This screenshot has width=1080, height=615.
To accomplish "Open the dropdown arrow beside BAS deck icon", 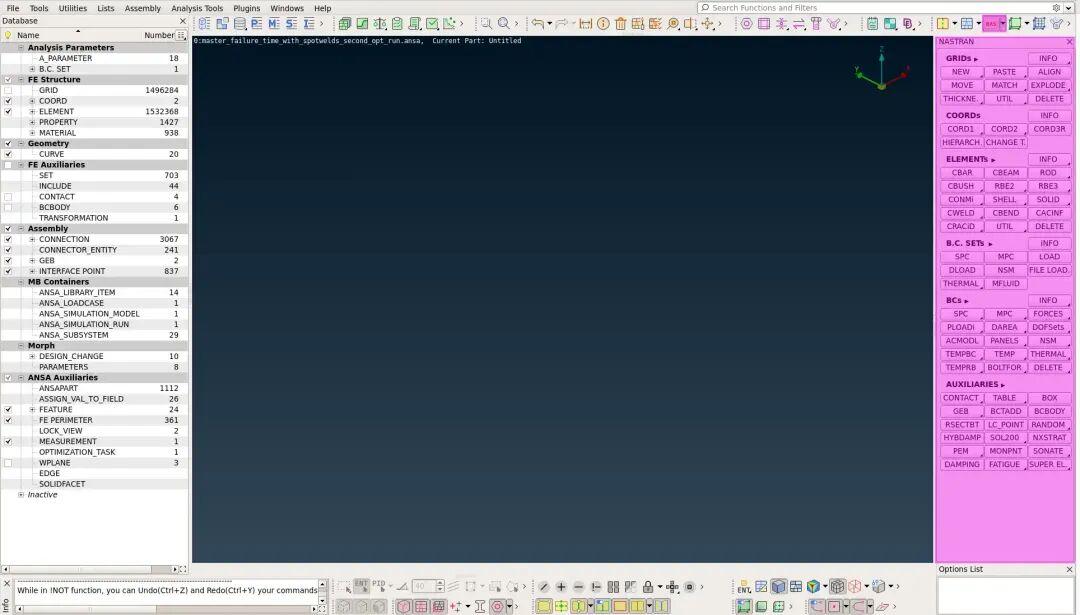I will tap(1003, 23).
